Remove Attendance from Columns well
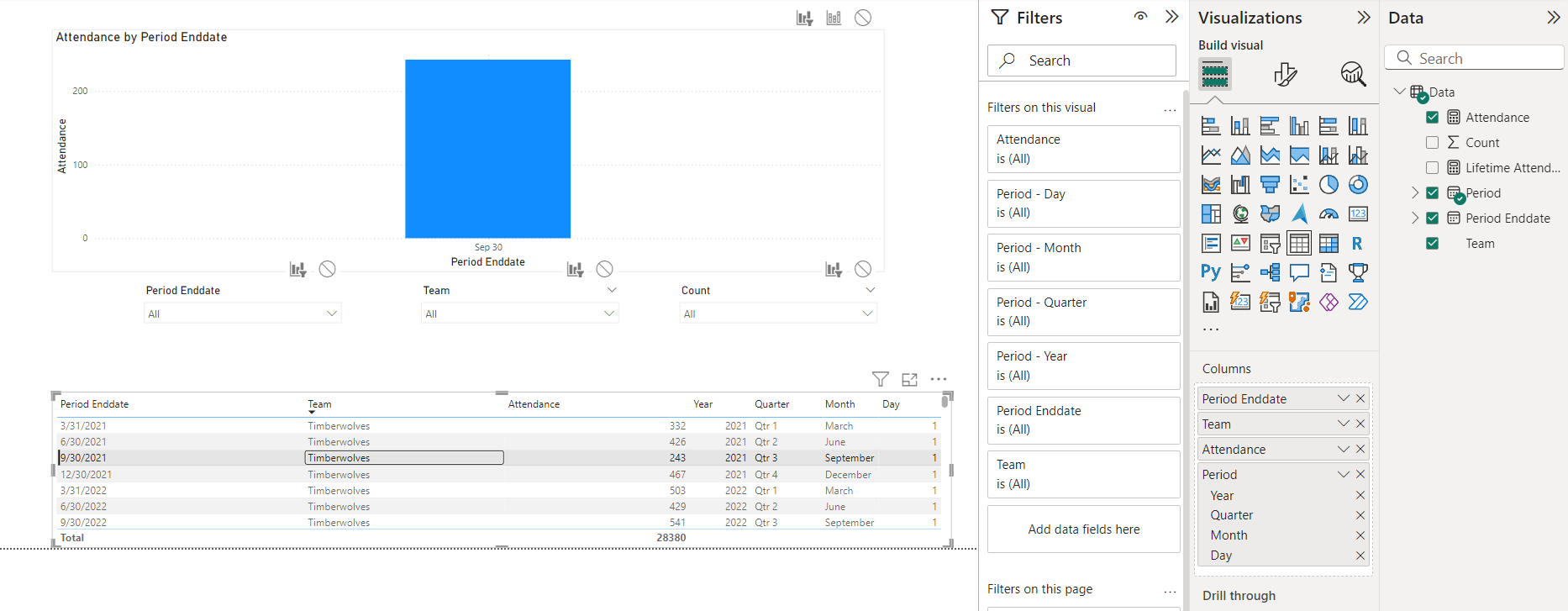 pos(1360,449)
